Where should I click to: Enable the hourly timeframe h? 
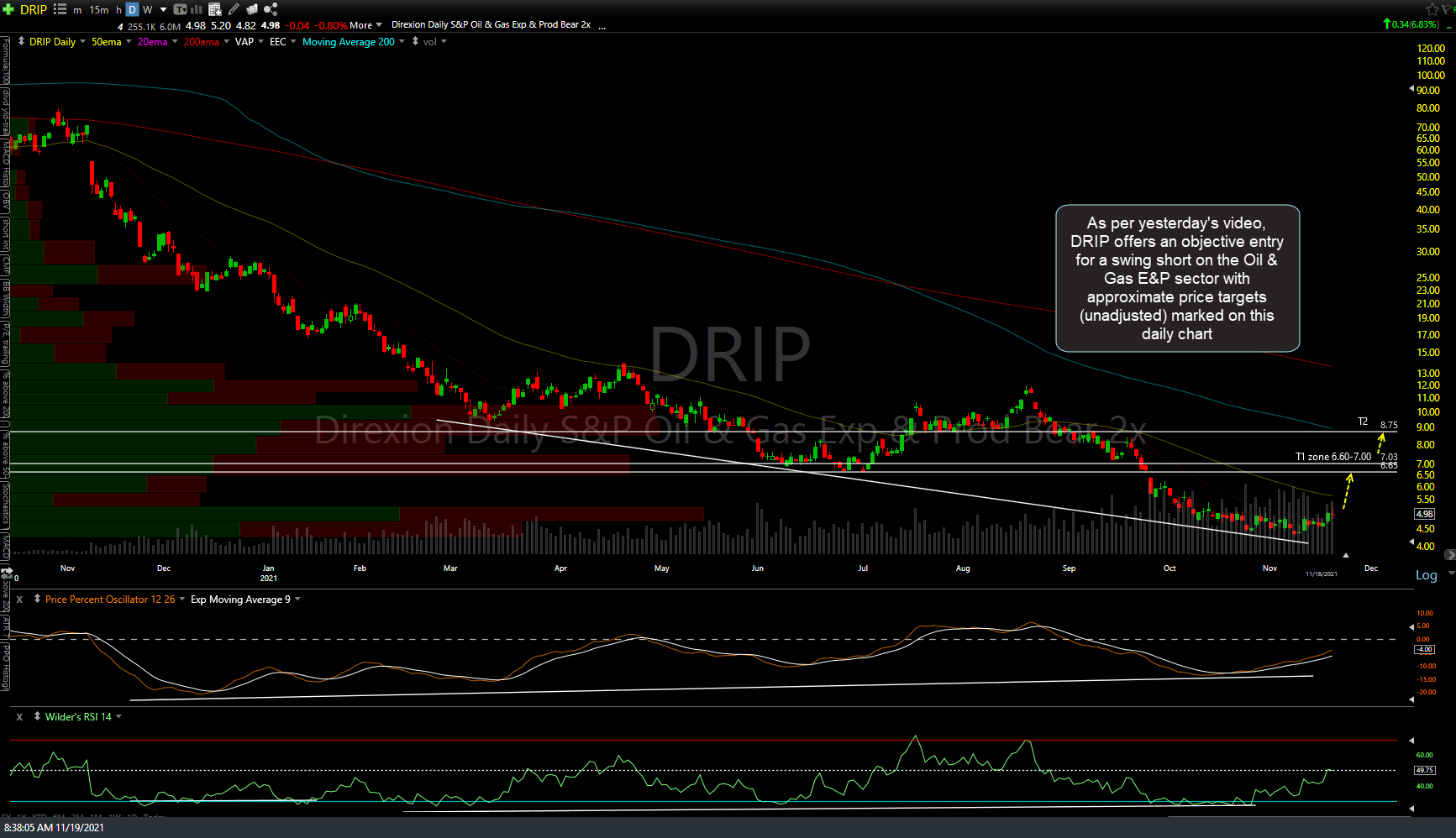click(x=118, y=9)
